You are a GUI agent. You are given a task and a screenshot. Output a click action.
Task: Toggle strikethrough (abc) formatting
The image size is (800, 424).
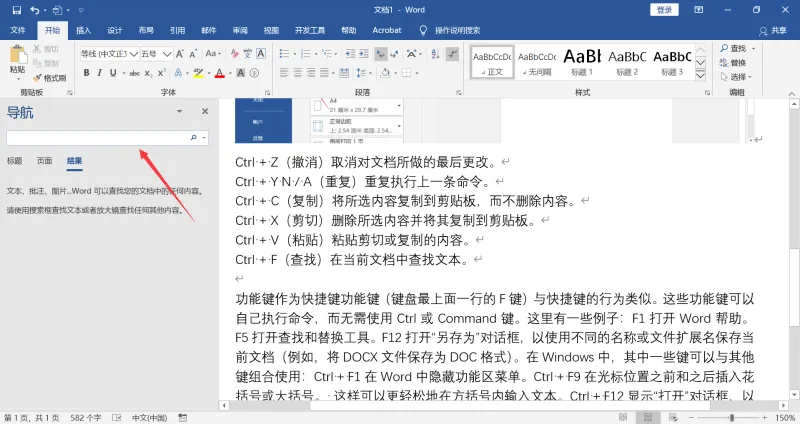pyautogui.click(x=135, y=73)
